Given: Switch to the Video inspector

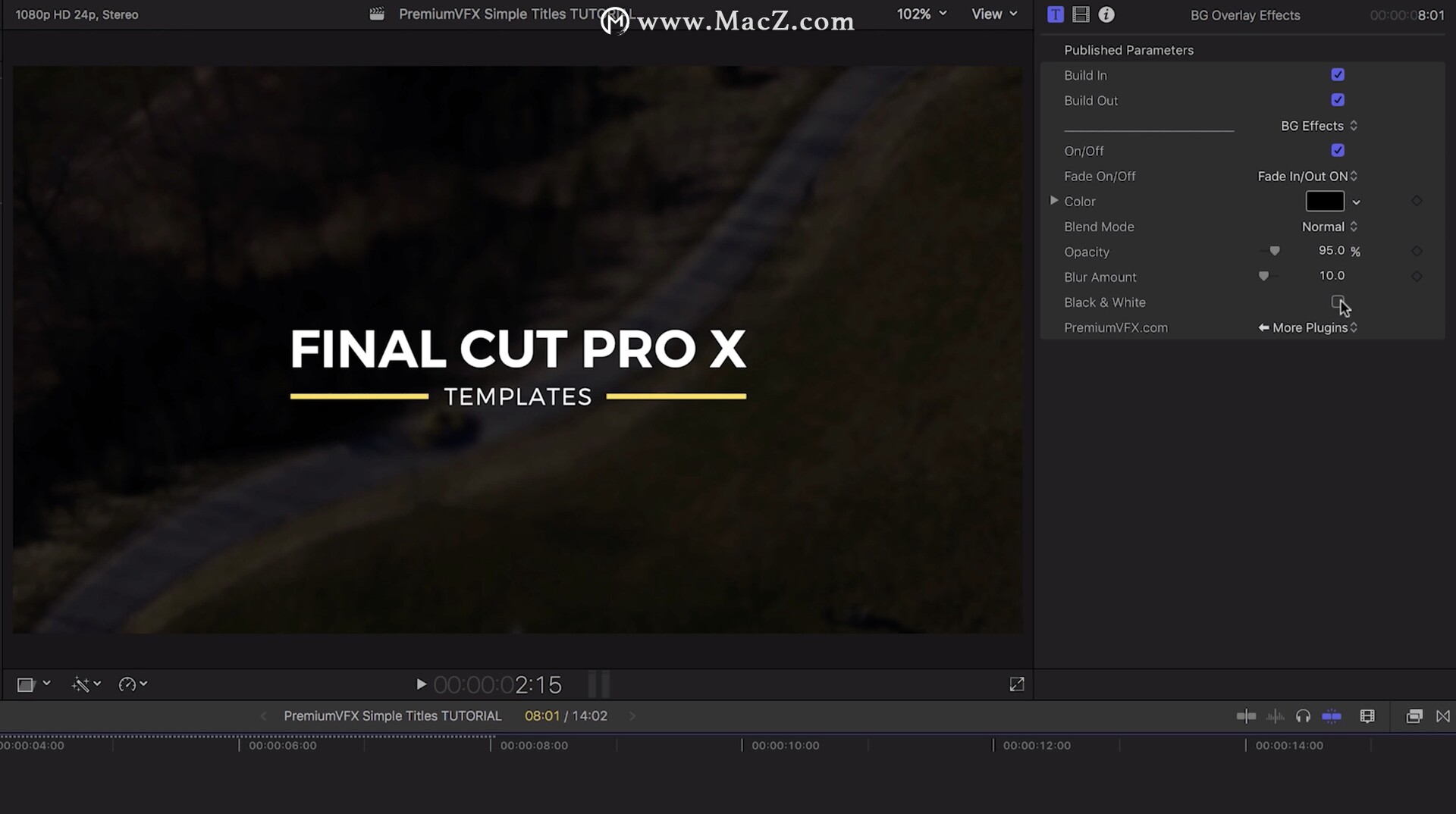Looking at the screenshot, I should point(1081,14).
